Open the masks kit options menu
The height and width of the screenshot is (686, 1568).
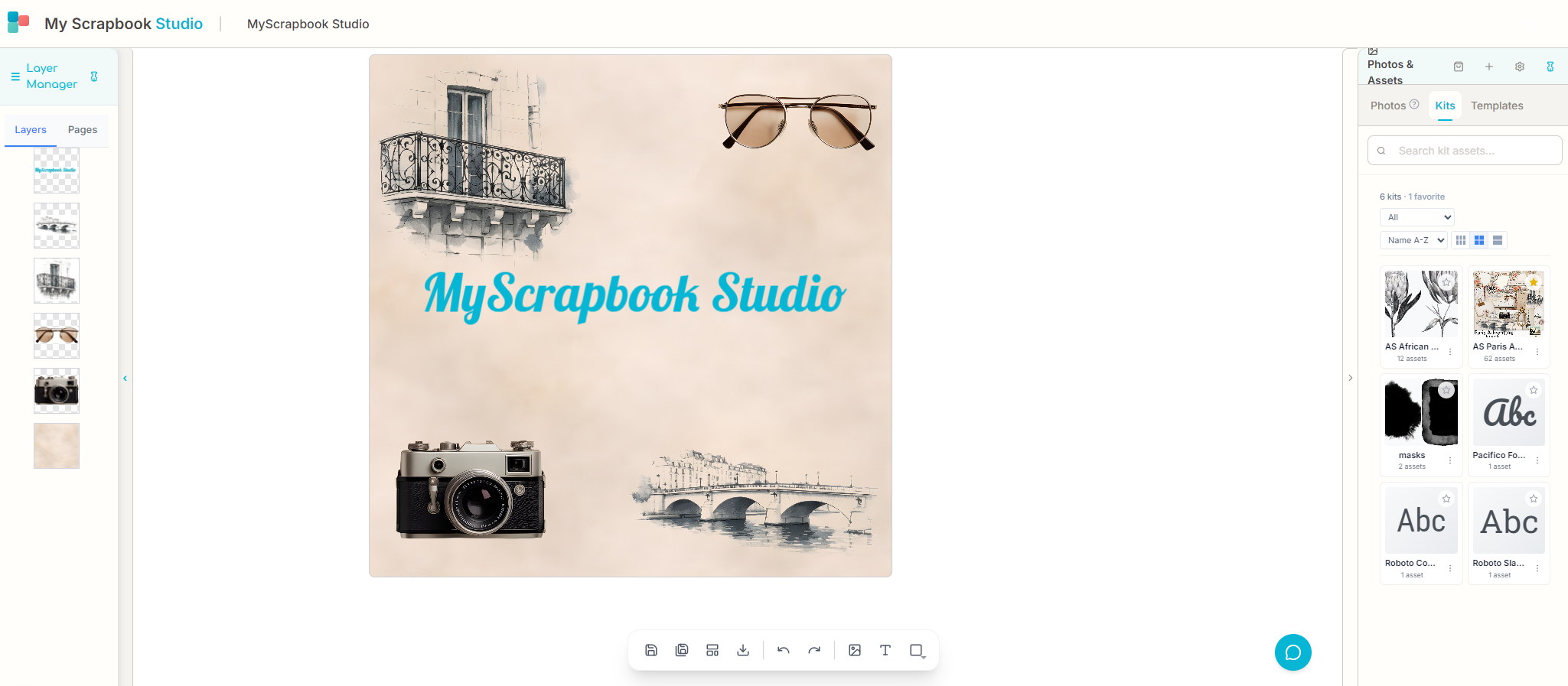1450,460
